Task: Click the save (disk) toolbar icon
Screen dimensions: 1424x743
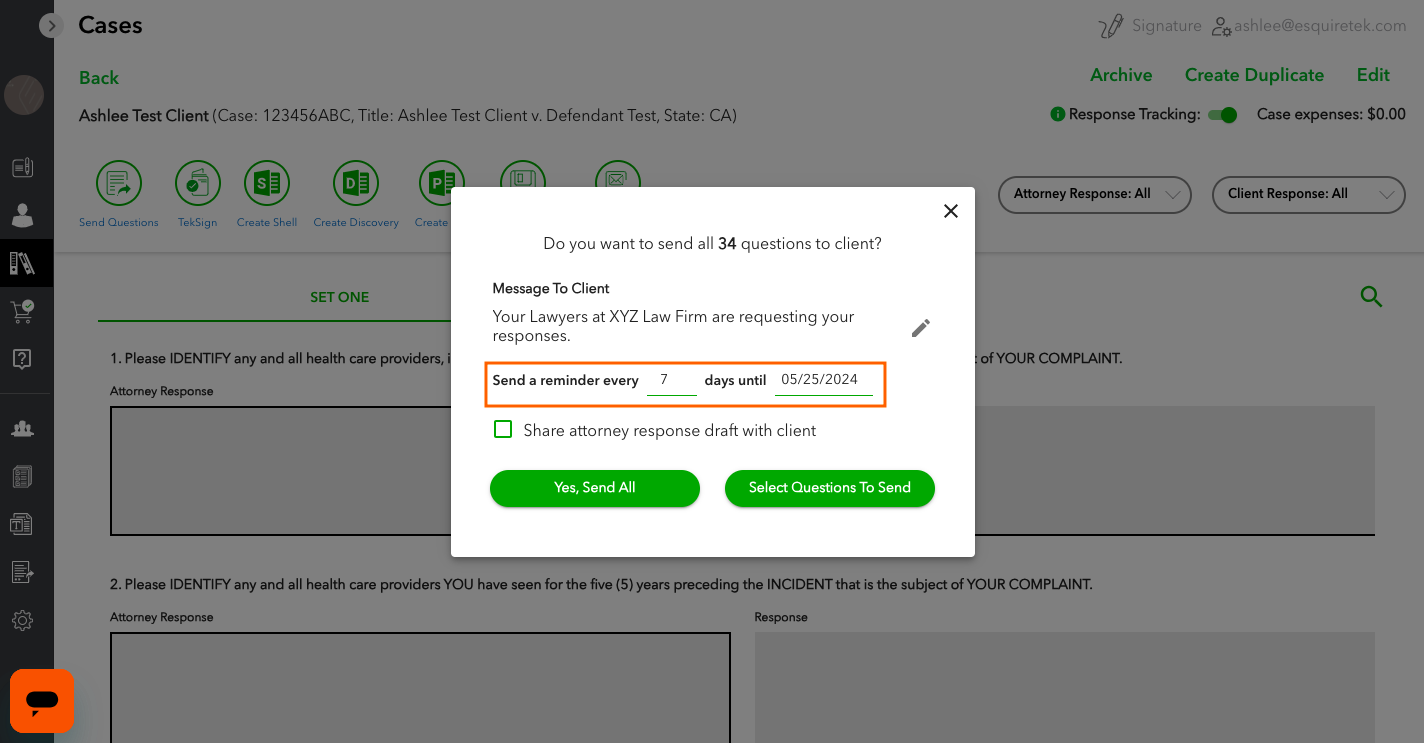Action: [522, 183]
